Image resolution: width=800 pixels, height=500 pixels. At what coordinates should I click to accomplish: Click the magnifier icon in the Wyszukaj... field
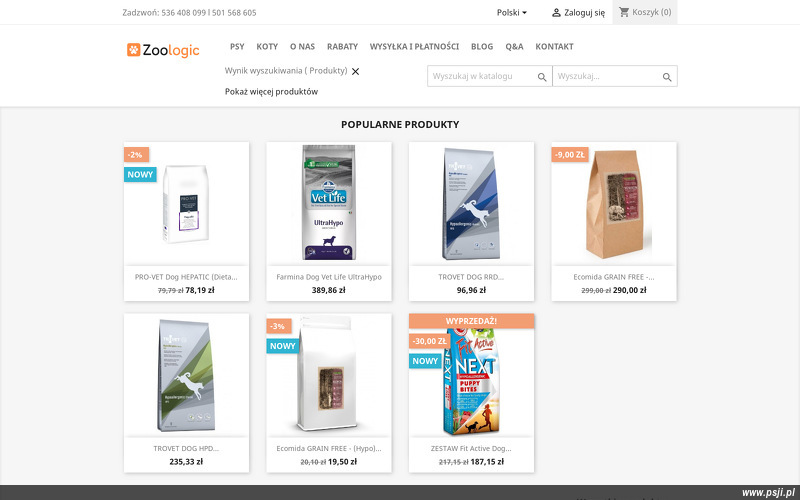667,77
